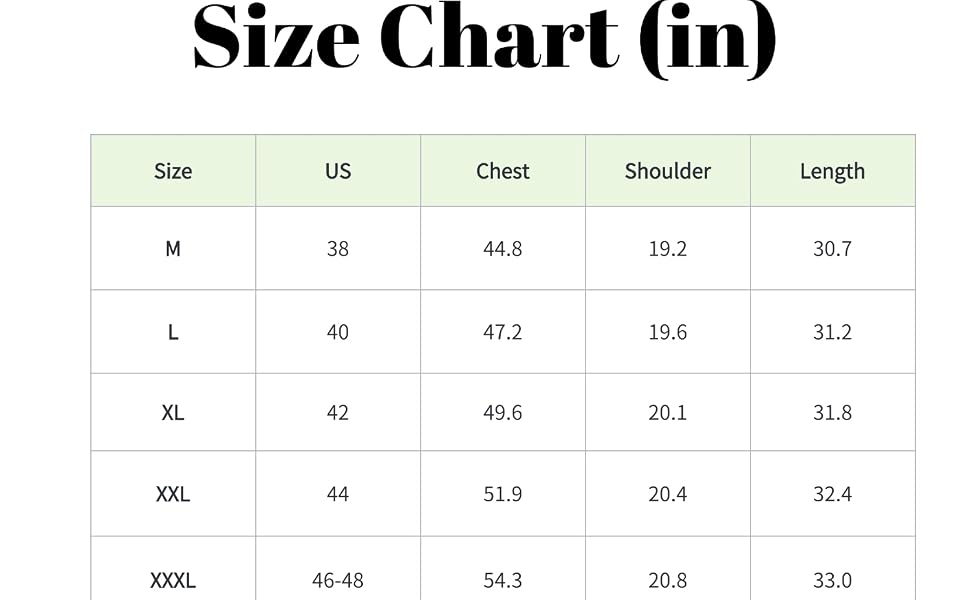Click length value 31.8 cell

tap(833, 413)
